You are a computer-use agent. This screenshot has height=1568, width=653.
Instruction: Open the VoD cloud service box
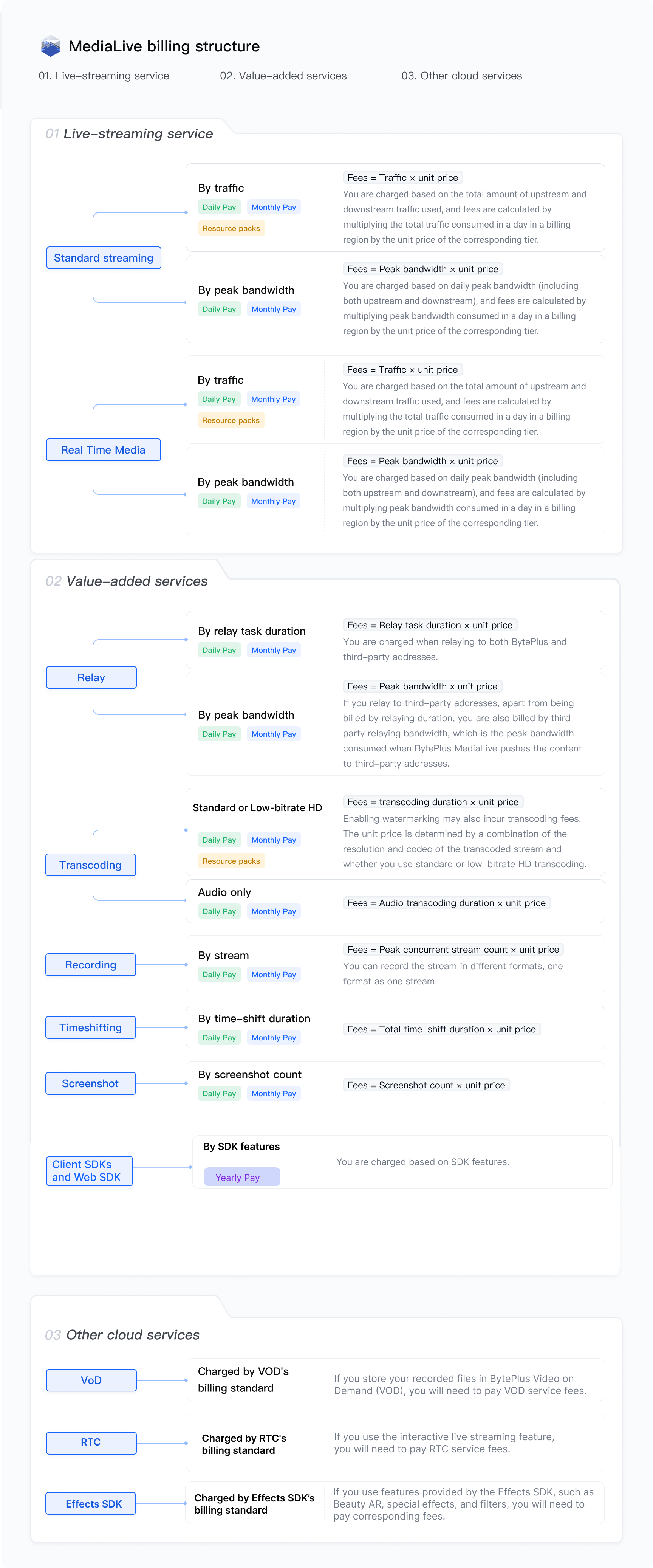[91, 1380]
